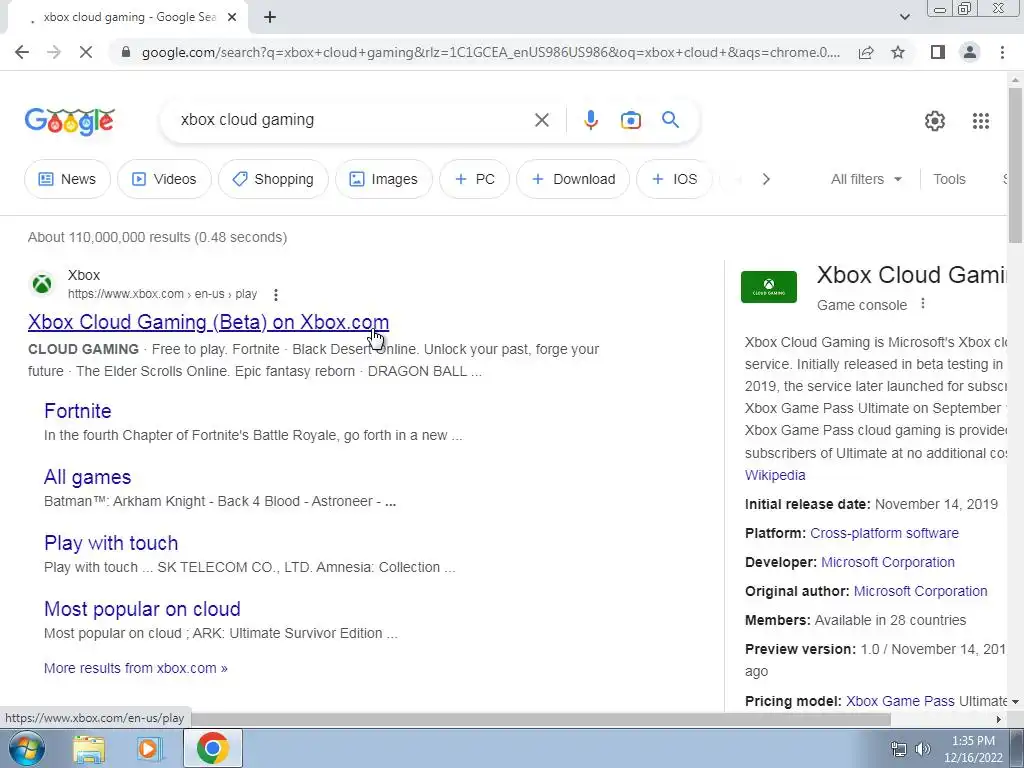
Task: Switch to the Shopping results tab
Action: click(x=273, y=179)
